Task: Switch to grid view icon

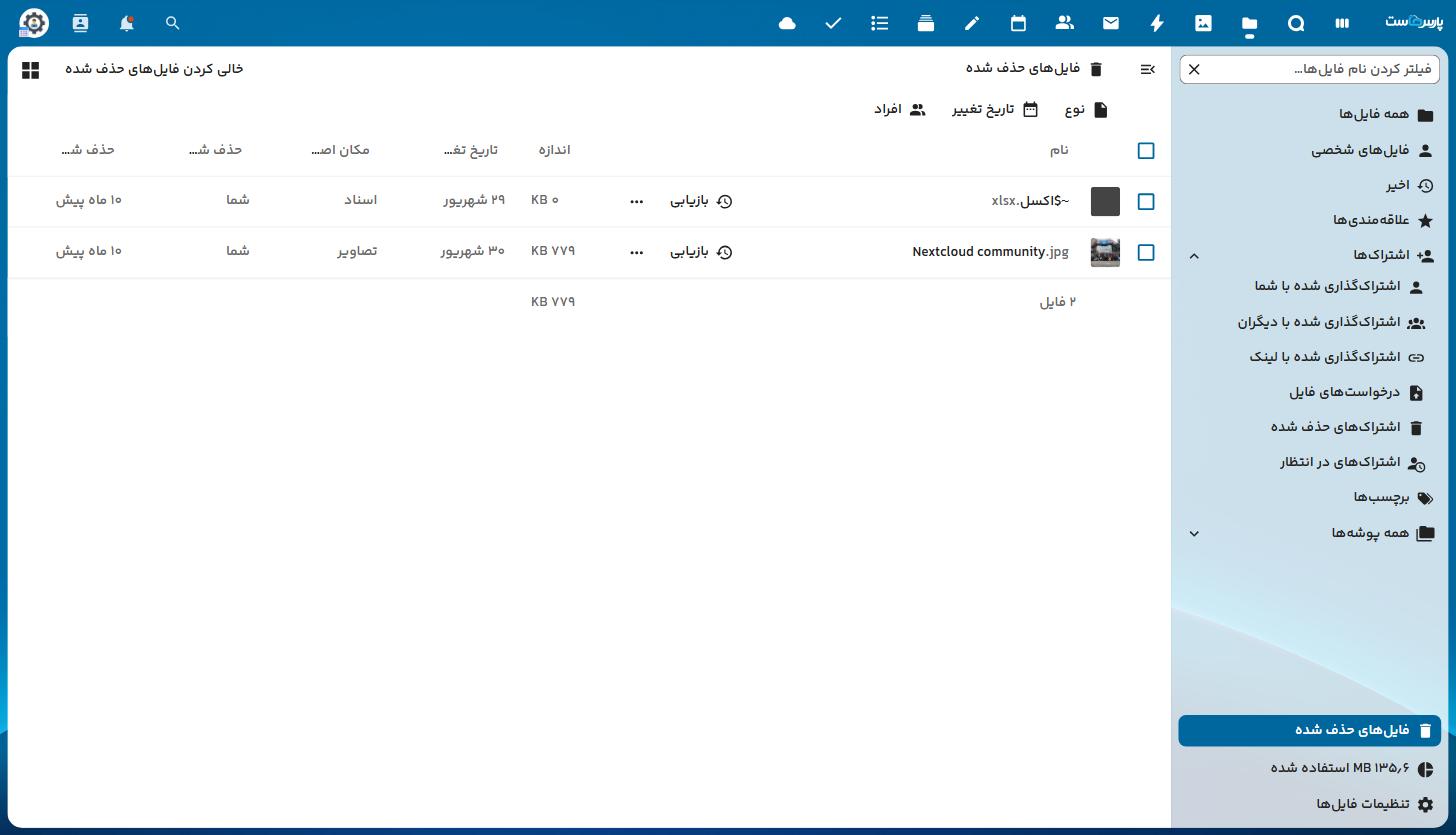Action: 30,70
